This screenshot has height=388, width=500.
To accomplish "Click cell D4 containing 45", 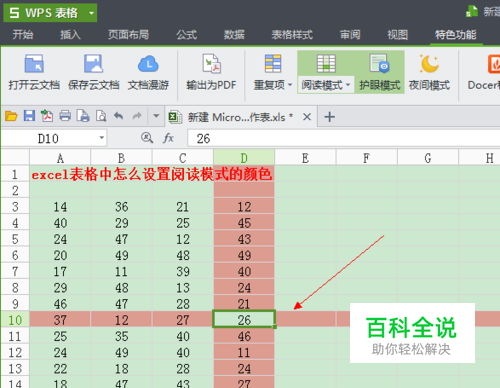I will 244,223.
